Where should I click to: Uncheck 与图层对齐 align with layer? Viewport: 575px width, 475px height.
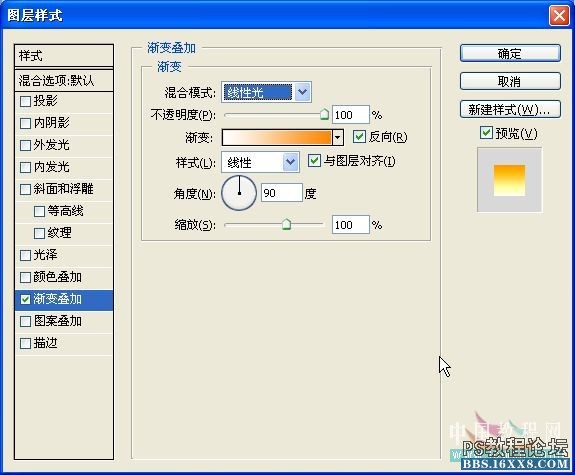(x=314, y=161)
